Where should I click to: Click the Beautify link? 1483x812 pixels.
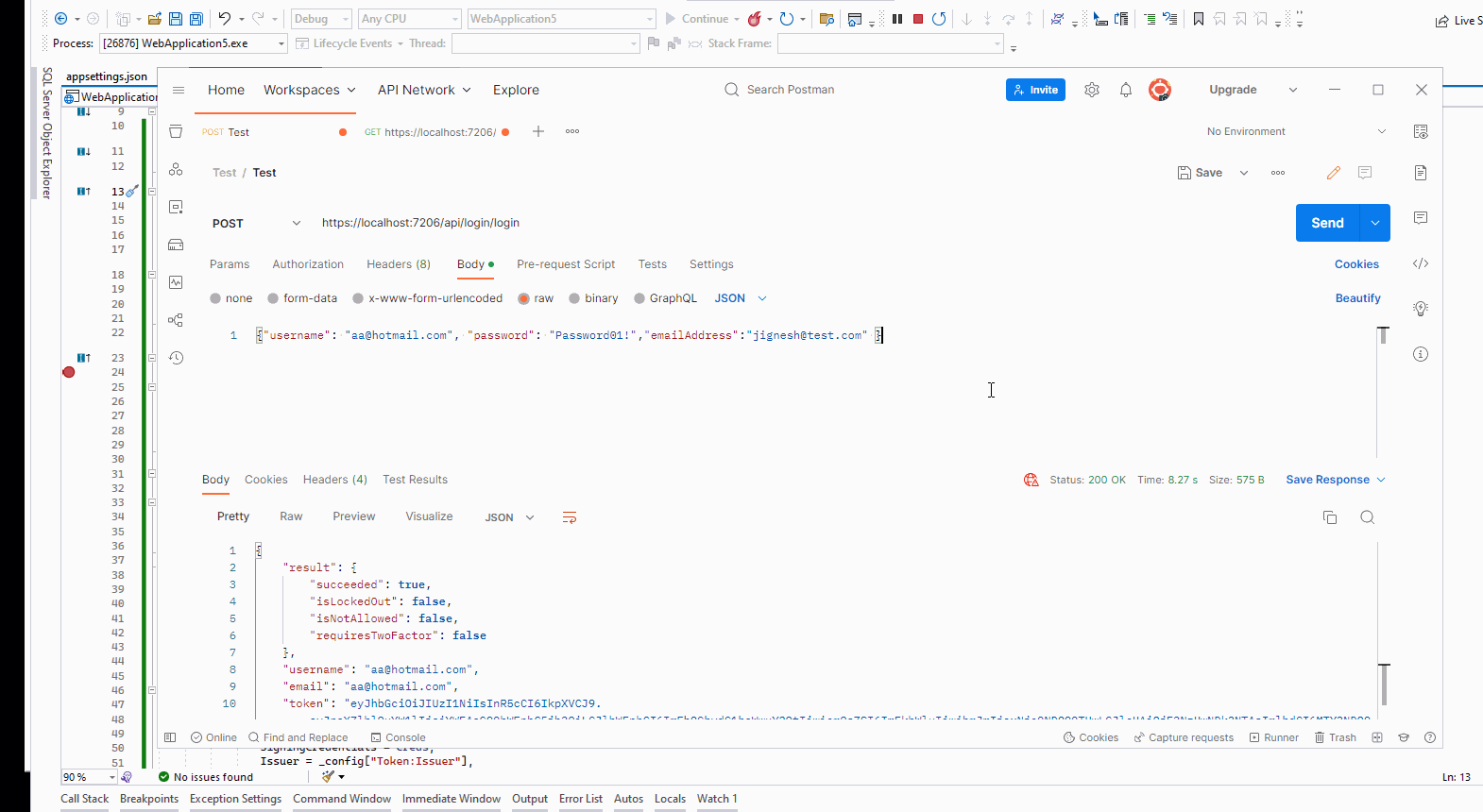[x=1358, y=298]
